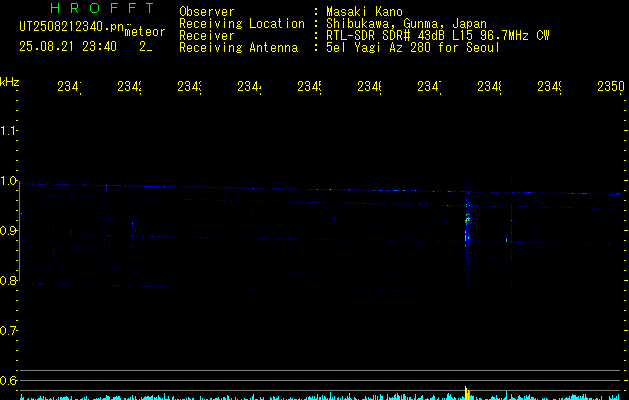
Task: Click the 2347 time axis label
Action: click(x=429, y=86)
